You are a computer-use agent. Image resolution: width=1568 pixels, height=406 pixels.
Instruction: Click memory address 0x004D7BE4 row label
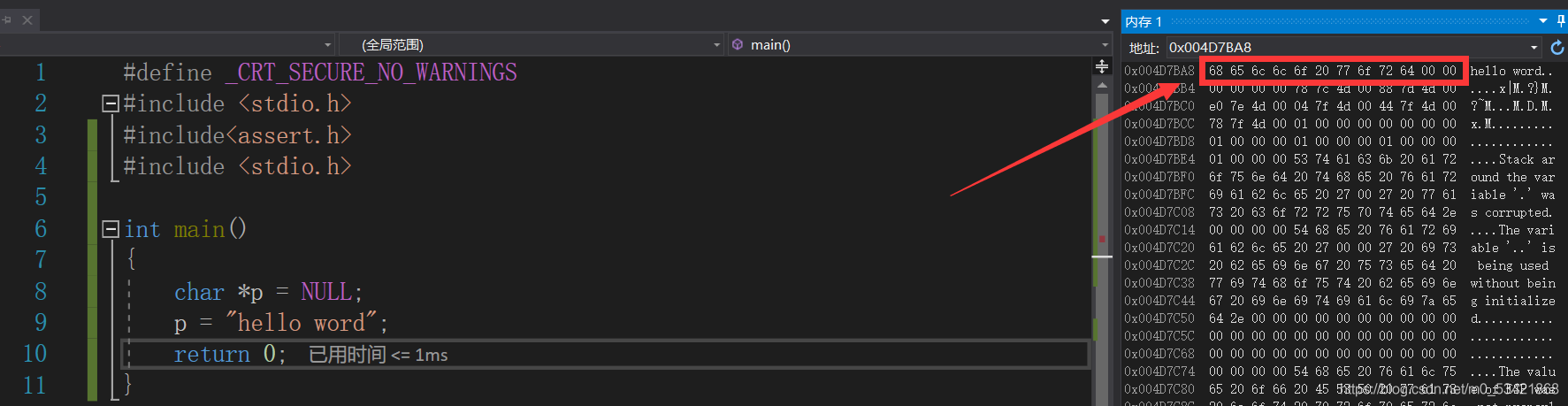[1159, 159]
